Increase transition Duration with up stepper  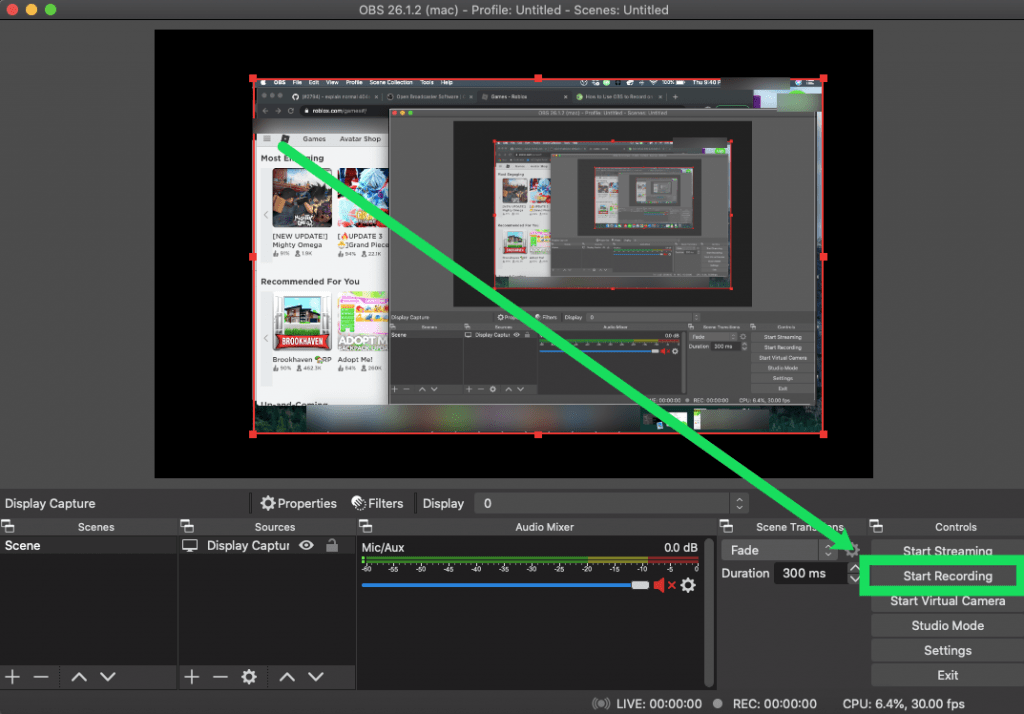854,568
